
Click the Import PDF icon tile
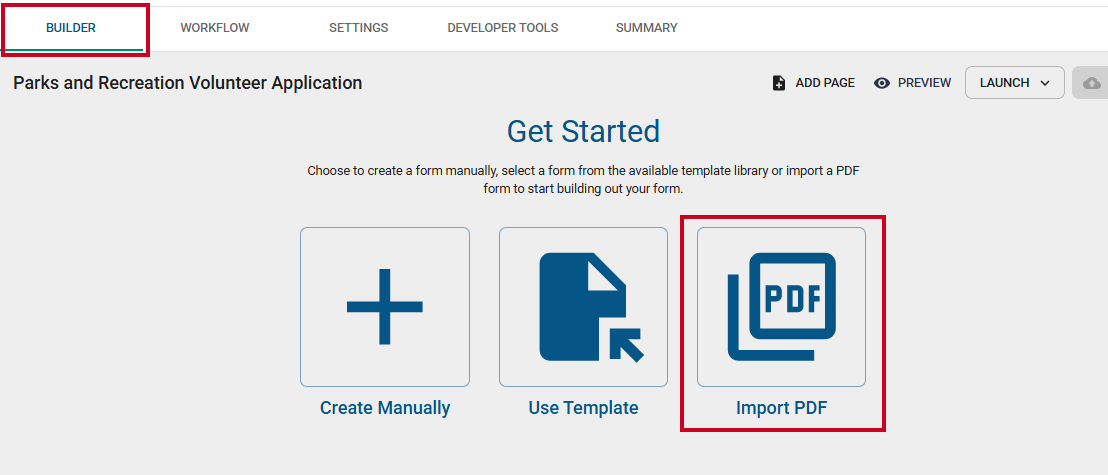click(781, 307)
